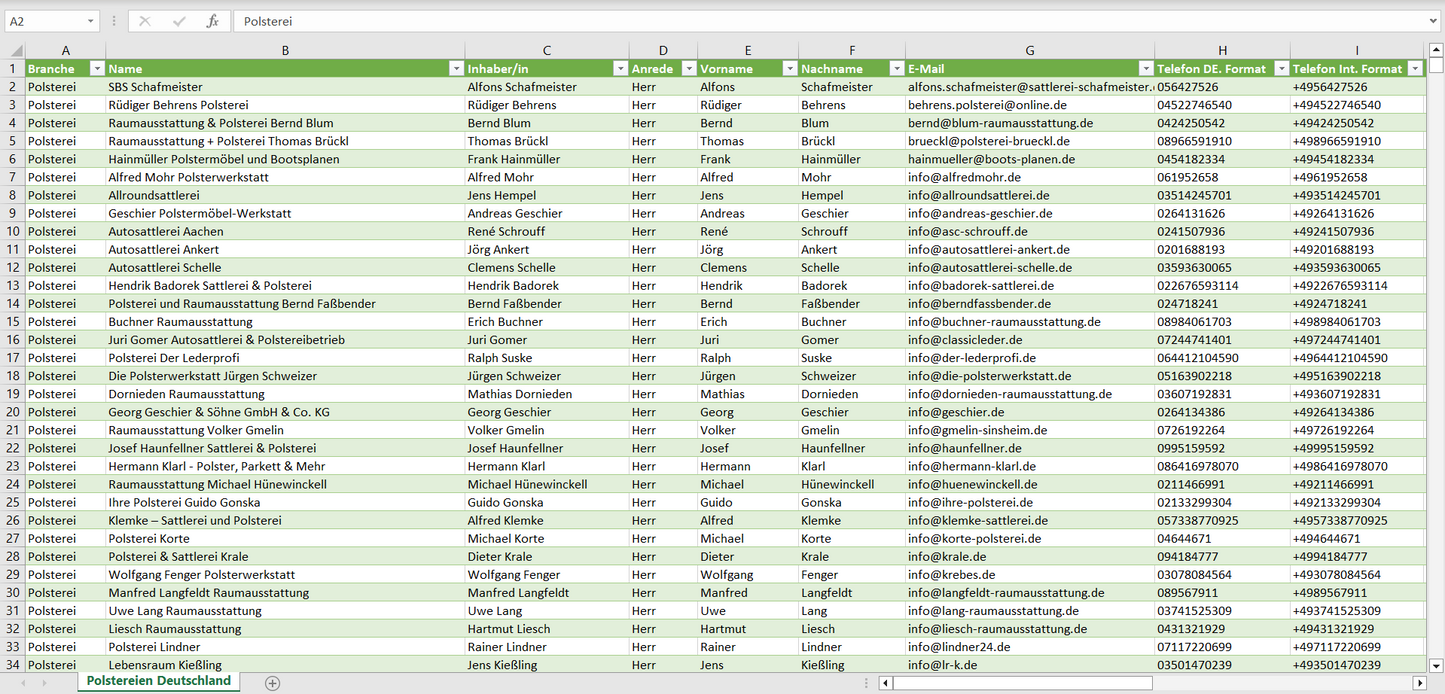The height and width of the screenshot is (694, 1445).
Task: Click the Select All corner triangle
Action: (14, 51)
